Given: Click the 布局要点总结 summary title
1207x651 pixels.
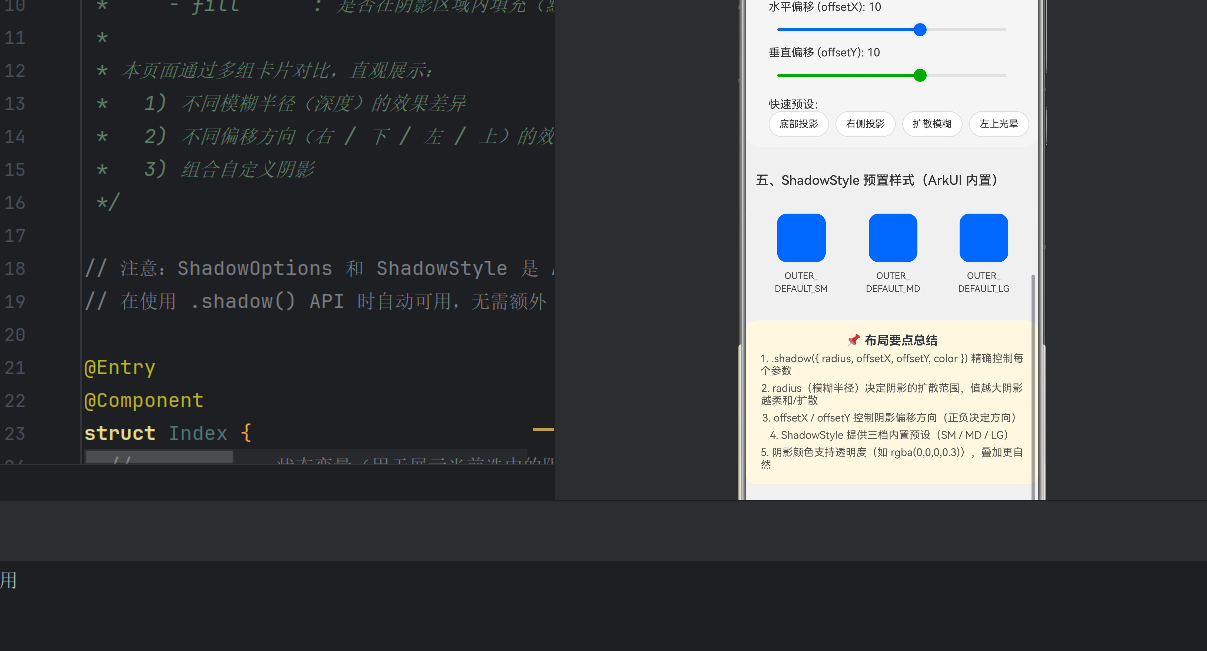Looking at the screenshot, I should (x=892, y=340).
